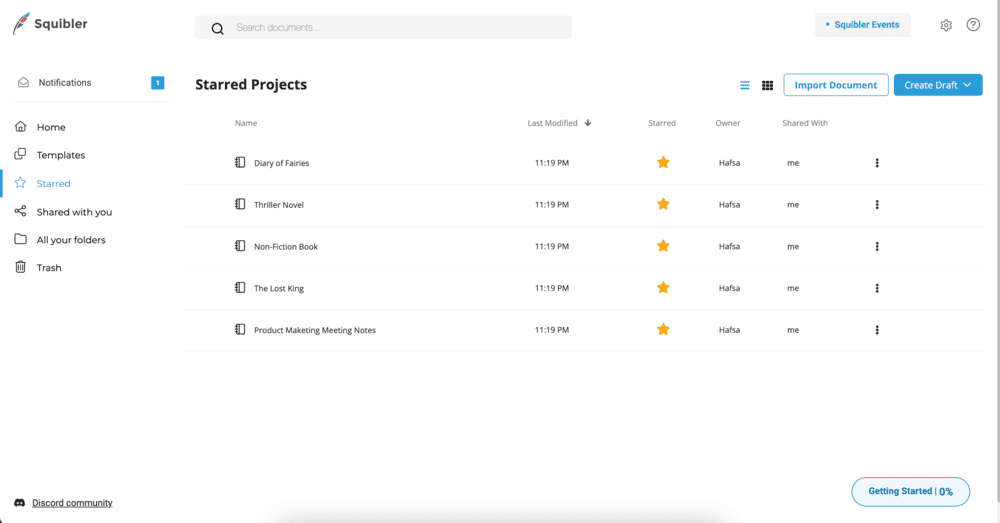This screenshot has height=523, width=1000.
Task: Click shared with 'me' in The Lost King row
Action: (793, 288)
